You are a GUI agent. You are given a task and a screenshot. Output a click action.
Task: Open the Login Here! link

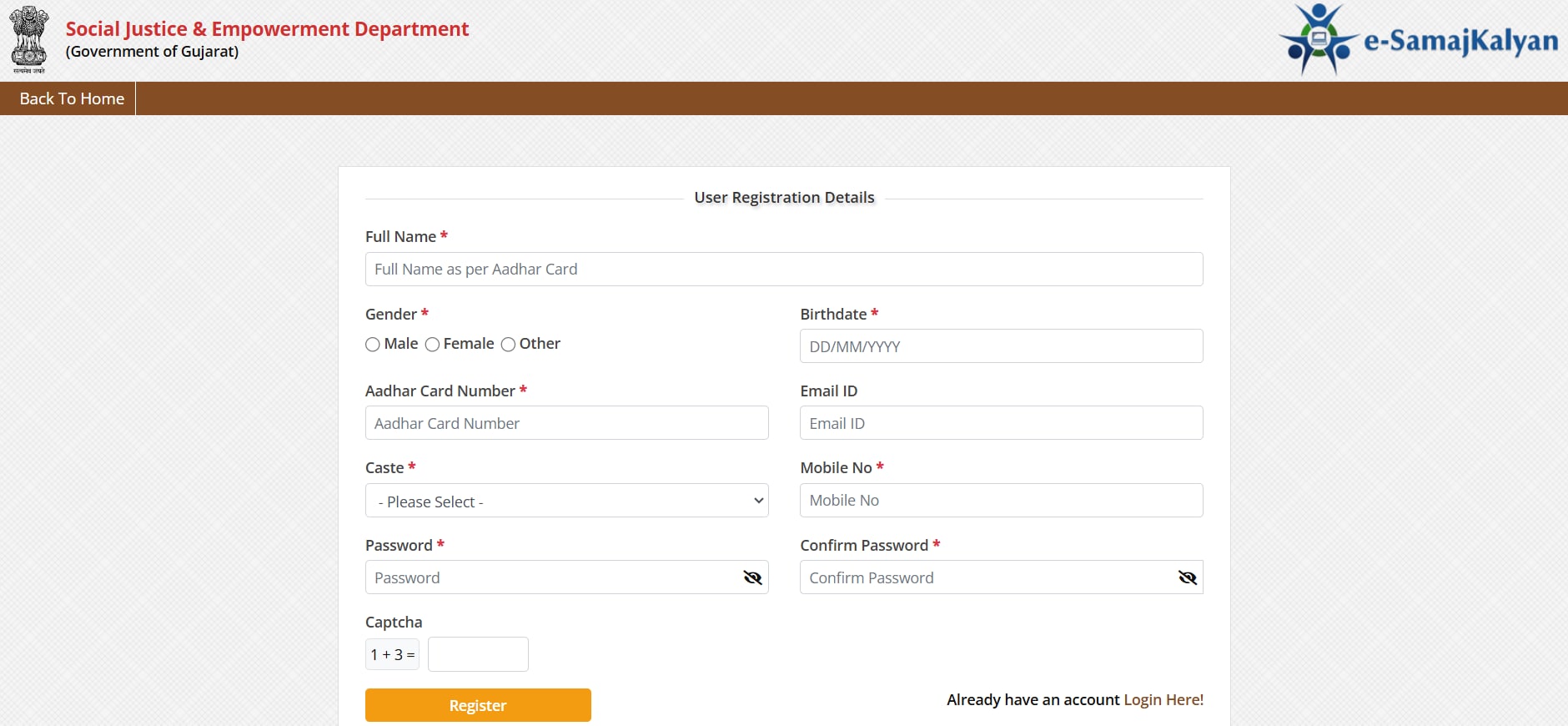1163,699
